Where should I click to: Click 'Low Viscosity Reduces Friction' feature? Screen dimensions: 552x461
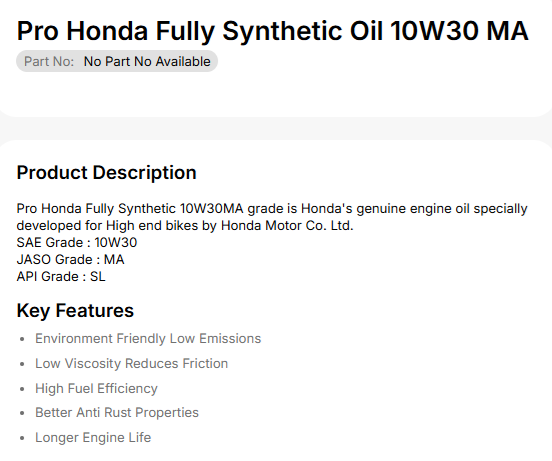[x=131, y=364]
